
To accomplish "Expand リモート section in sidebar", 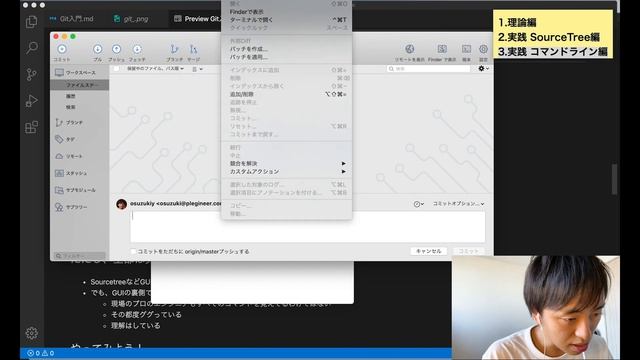I will pos(69,156).
